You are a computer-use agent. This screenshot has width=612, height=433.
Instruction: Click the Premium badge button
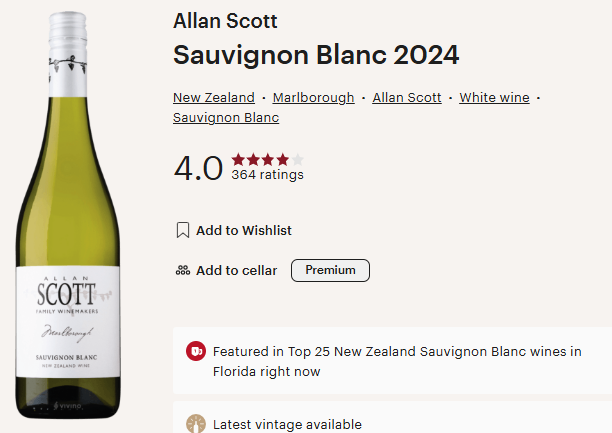coord(330,270)
